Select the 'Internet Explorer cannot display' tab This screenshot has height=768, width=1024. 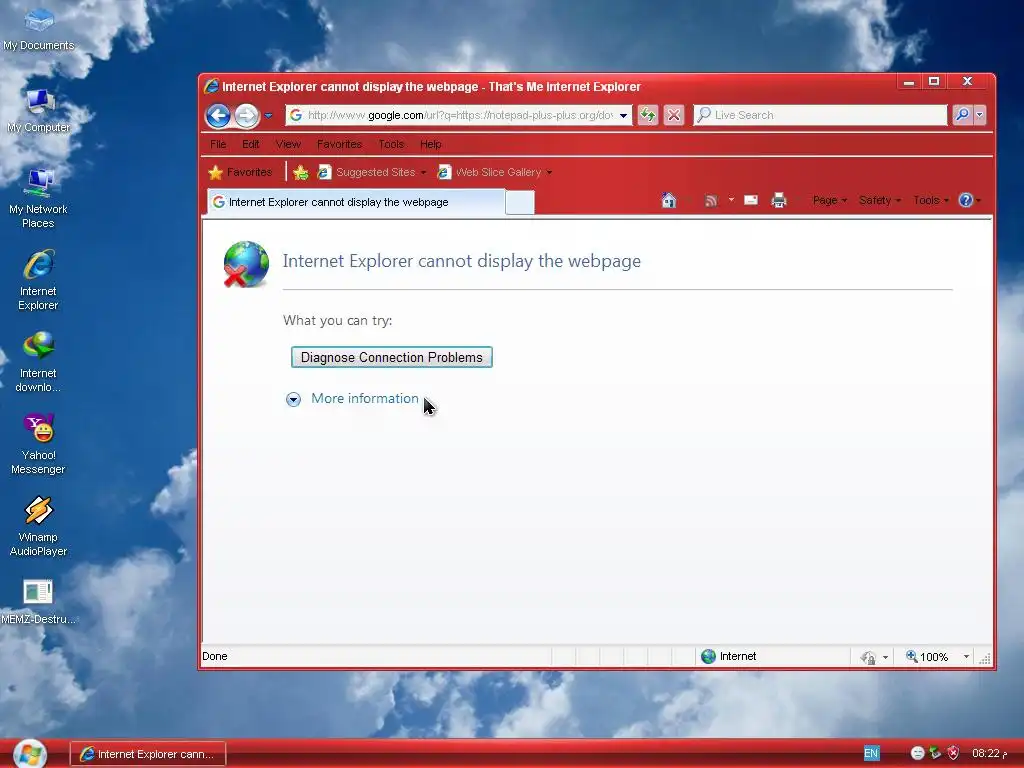point(356,202)
